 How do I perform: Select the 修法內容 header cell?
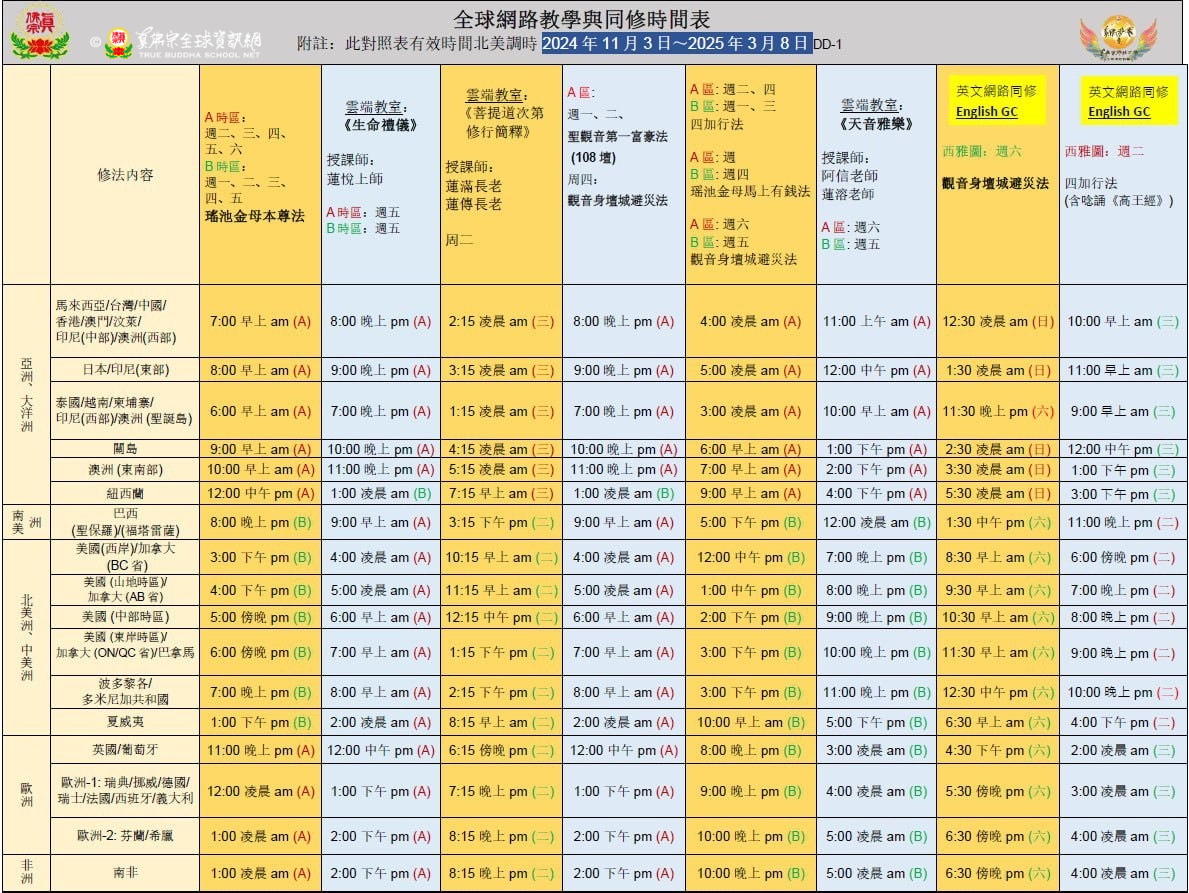125,174
